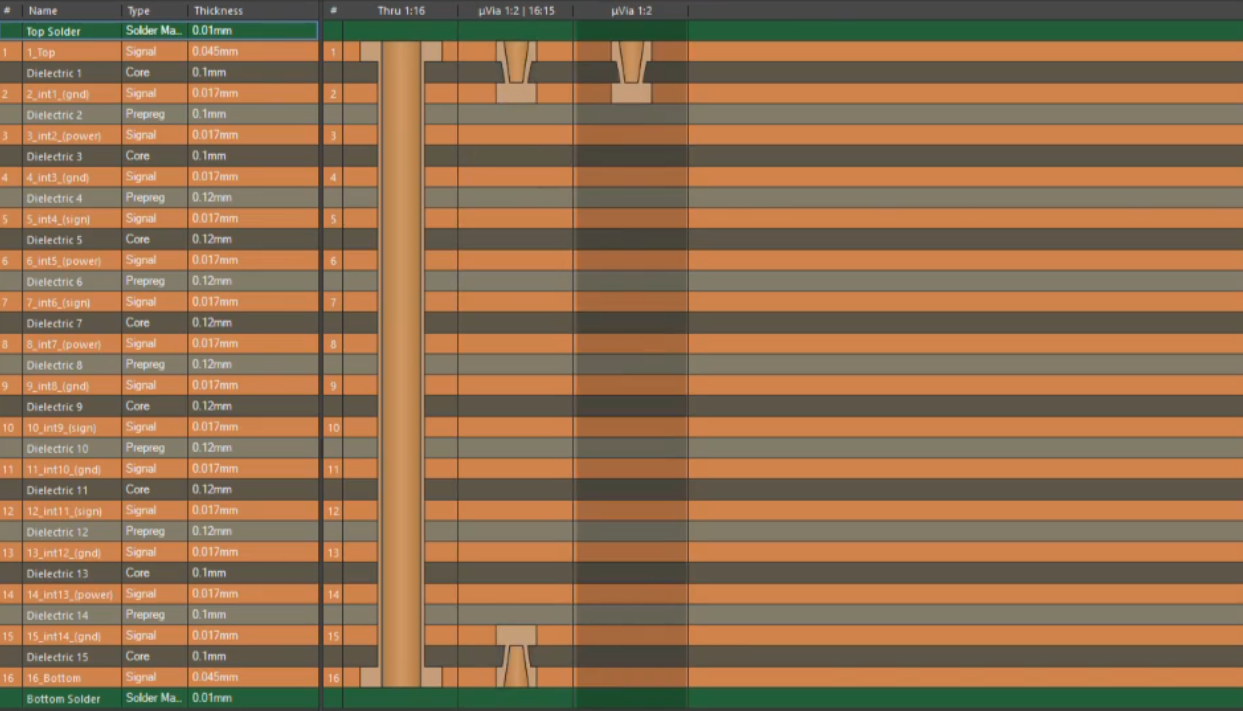
Task: Click the Name column header
Action: coord(44,10)
